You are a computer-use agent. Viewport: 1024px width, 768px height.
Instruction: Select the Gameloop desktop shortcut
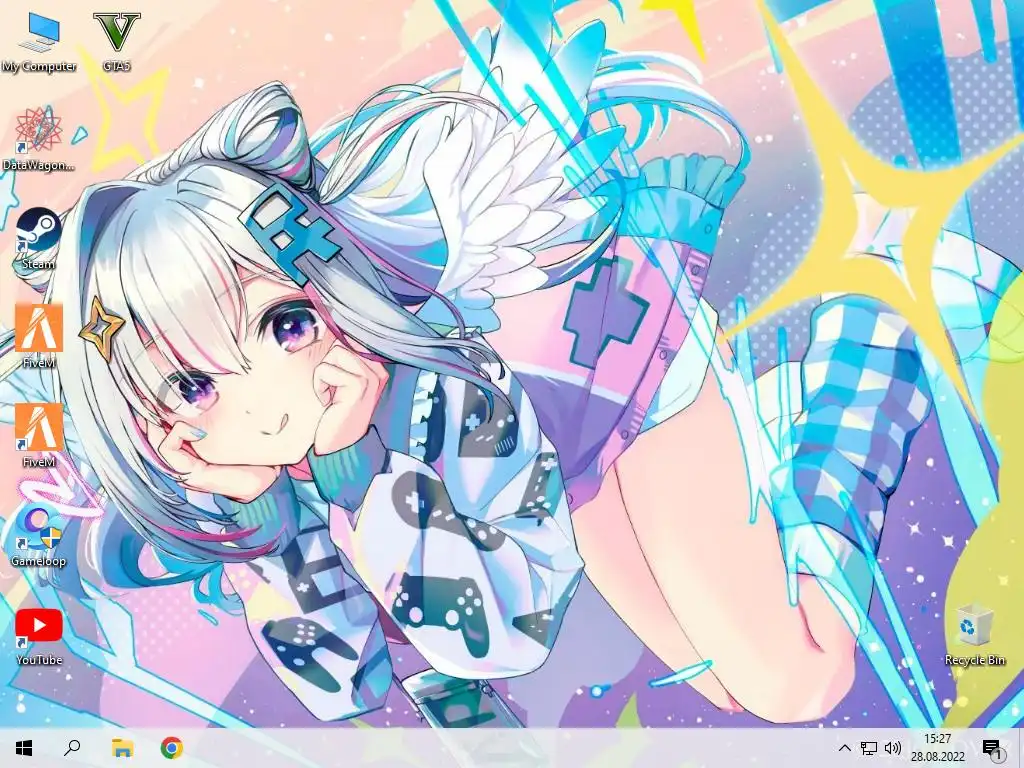pyautogui.click(x=39, y=536)
